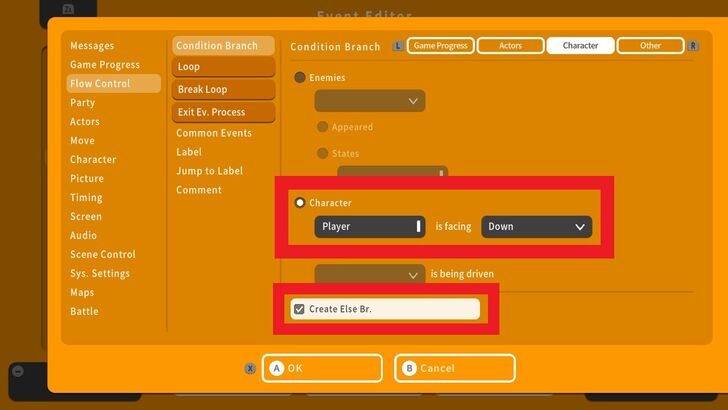The height and width of the screenshot is (410, 728).
Task: Switch to the Game Progress tab
Action: pos(441,46)
